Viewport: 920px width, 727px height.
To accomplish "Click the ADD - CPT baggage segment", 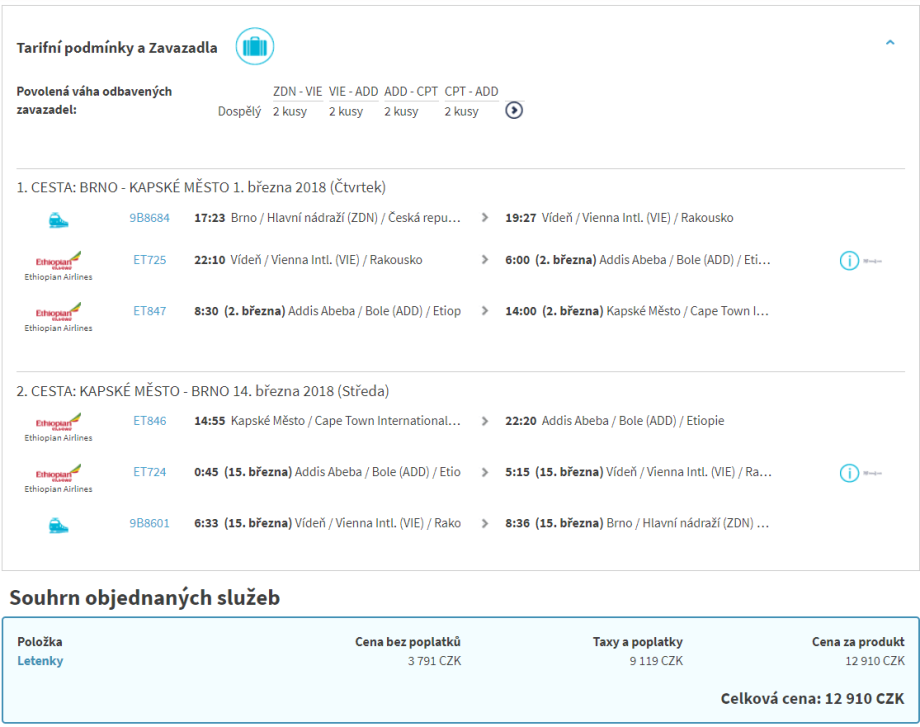I will pyautogui.click(x=410, y=92).
